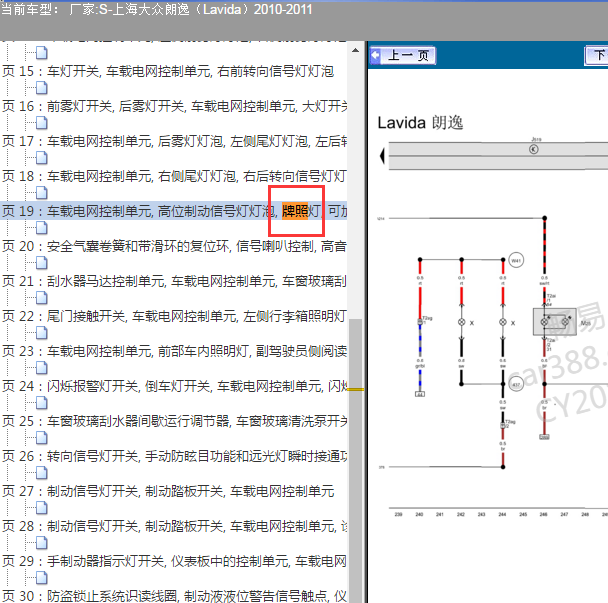This screenshot has width=608, height=603.
Task: Open page 27 制动信号灯开关 entry
Action: pyautogui.click(x=168, y=491)
